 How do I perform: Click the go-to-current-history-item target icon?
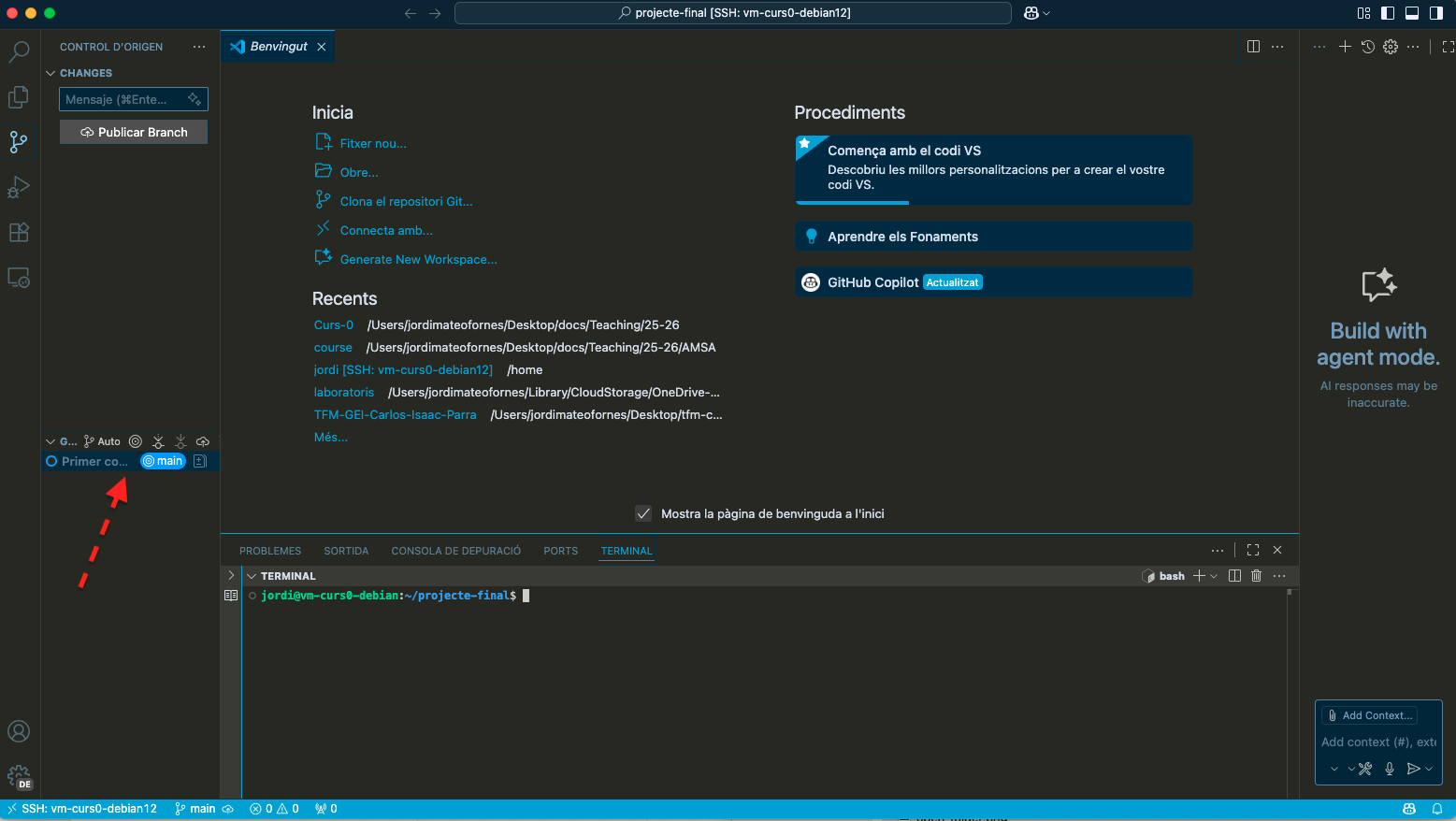click(x=136, y=441)
